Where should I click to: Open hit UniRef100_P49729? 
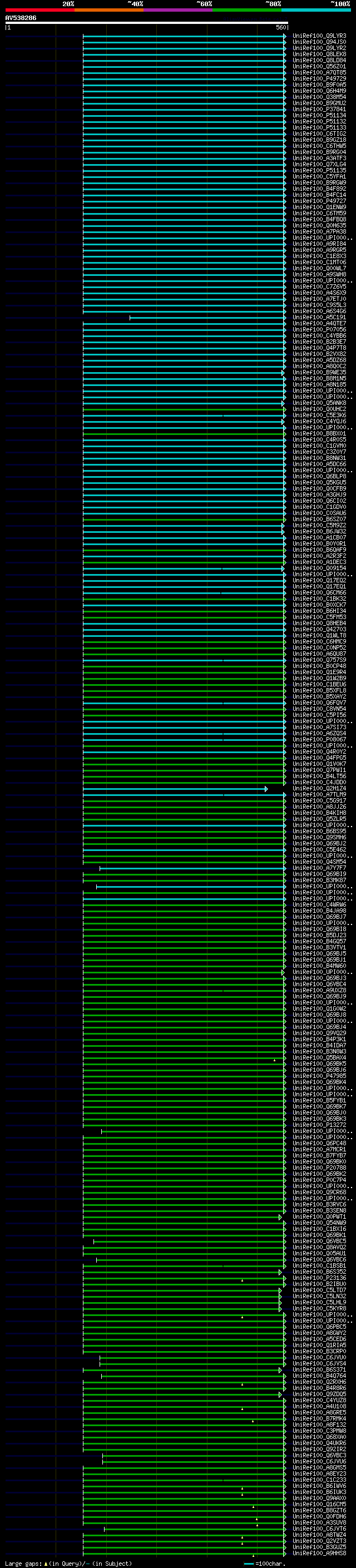point(319,78)
